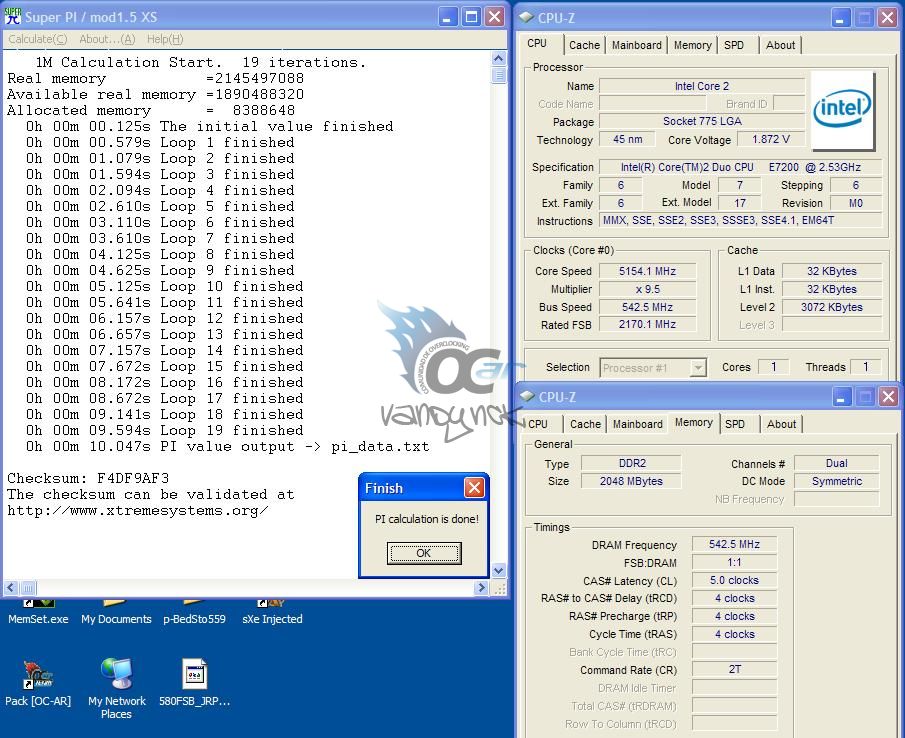
Task: Click the Channels # value Dual
Action: point(836,463)
